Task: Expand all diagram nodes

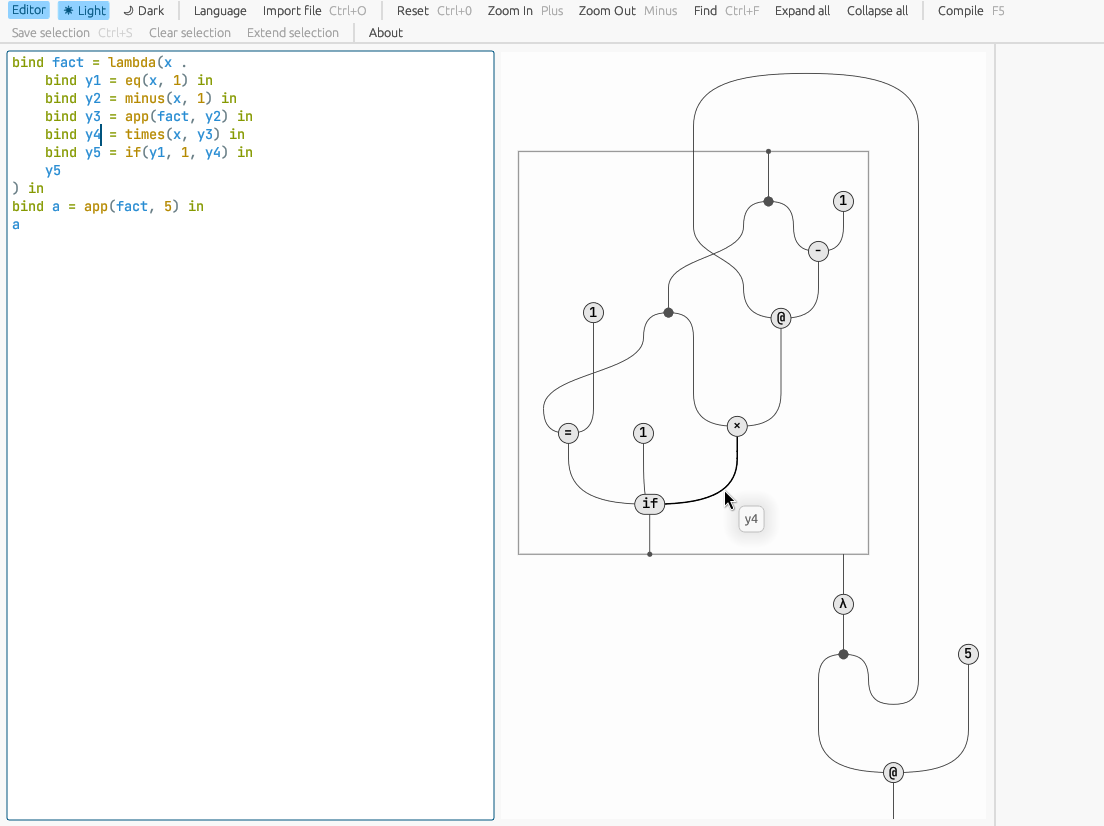Action: coord(802,10)
